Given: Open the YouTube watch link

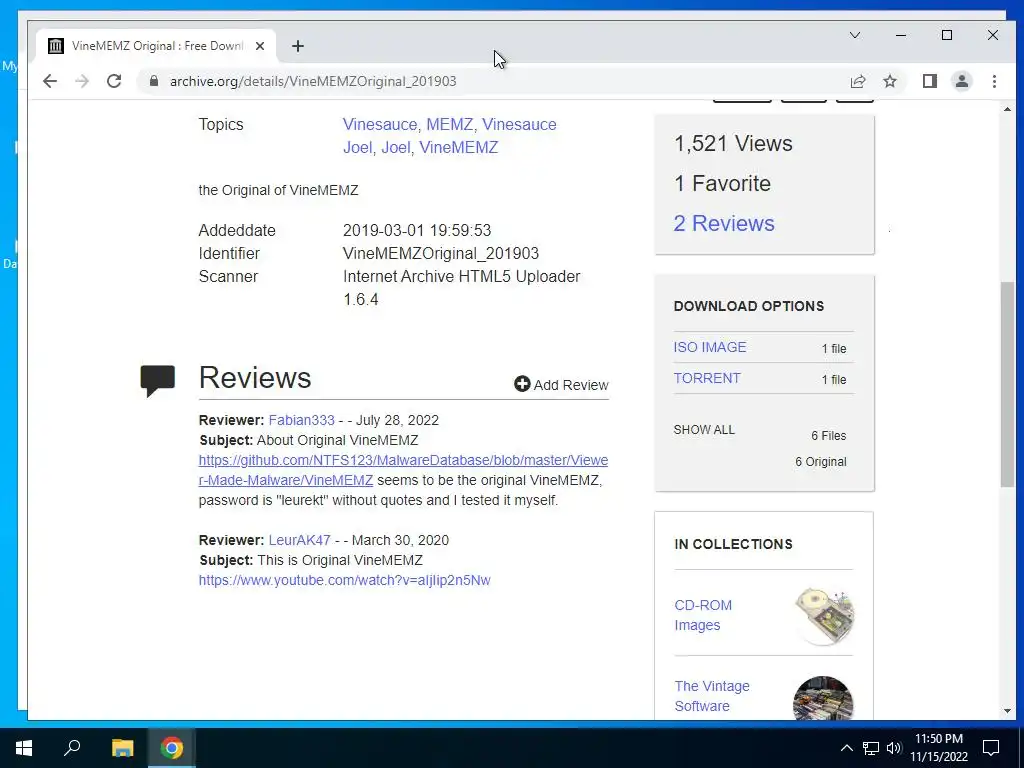Looking at the screenshot, I should coord(345,580).
